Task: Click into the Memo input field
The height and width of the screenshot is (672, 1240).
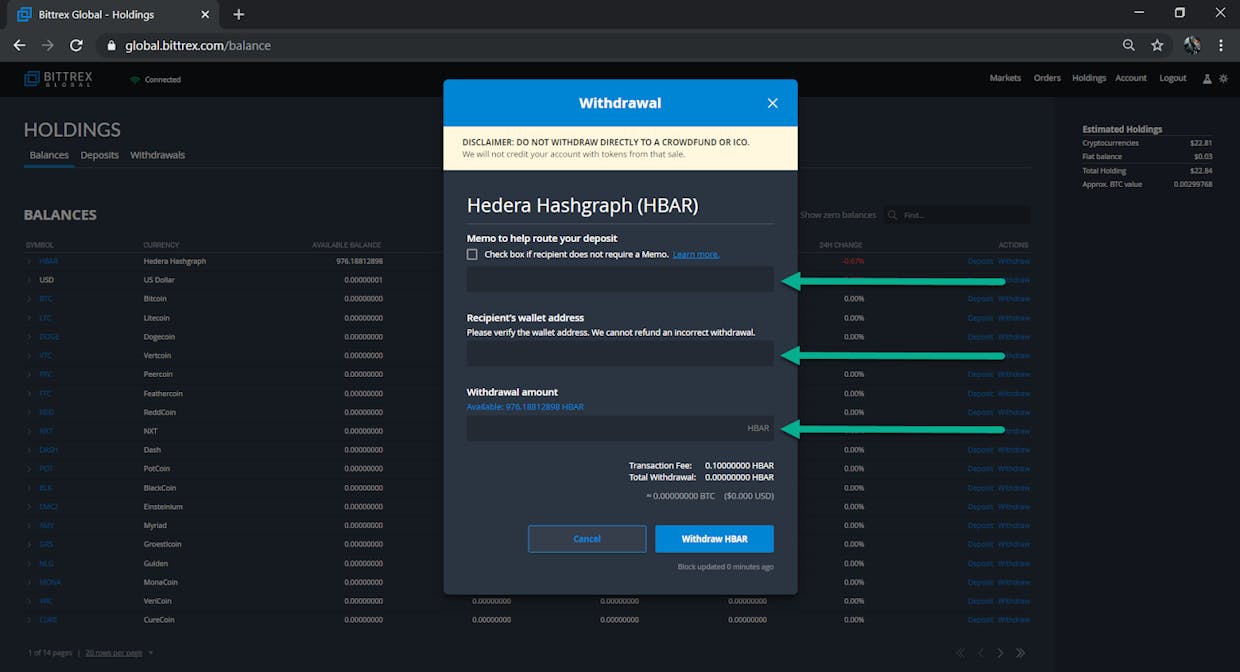Action: [x=620, y=279]
